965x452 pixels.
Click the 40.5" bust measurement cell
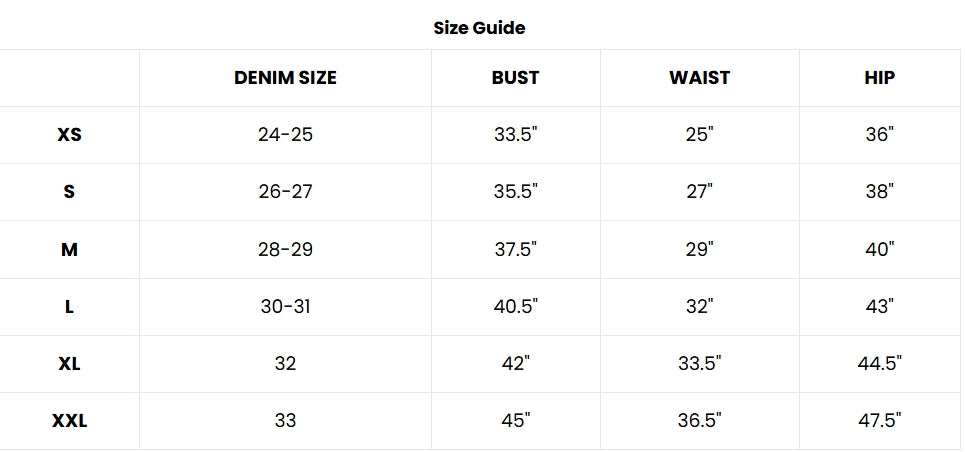point(515,307)
